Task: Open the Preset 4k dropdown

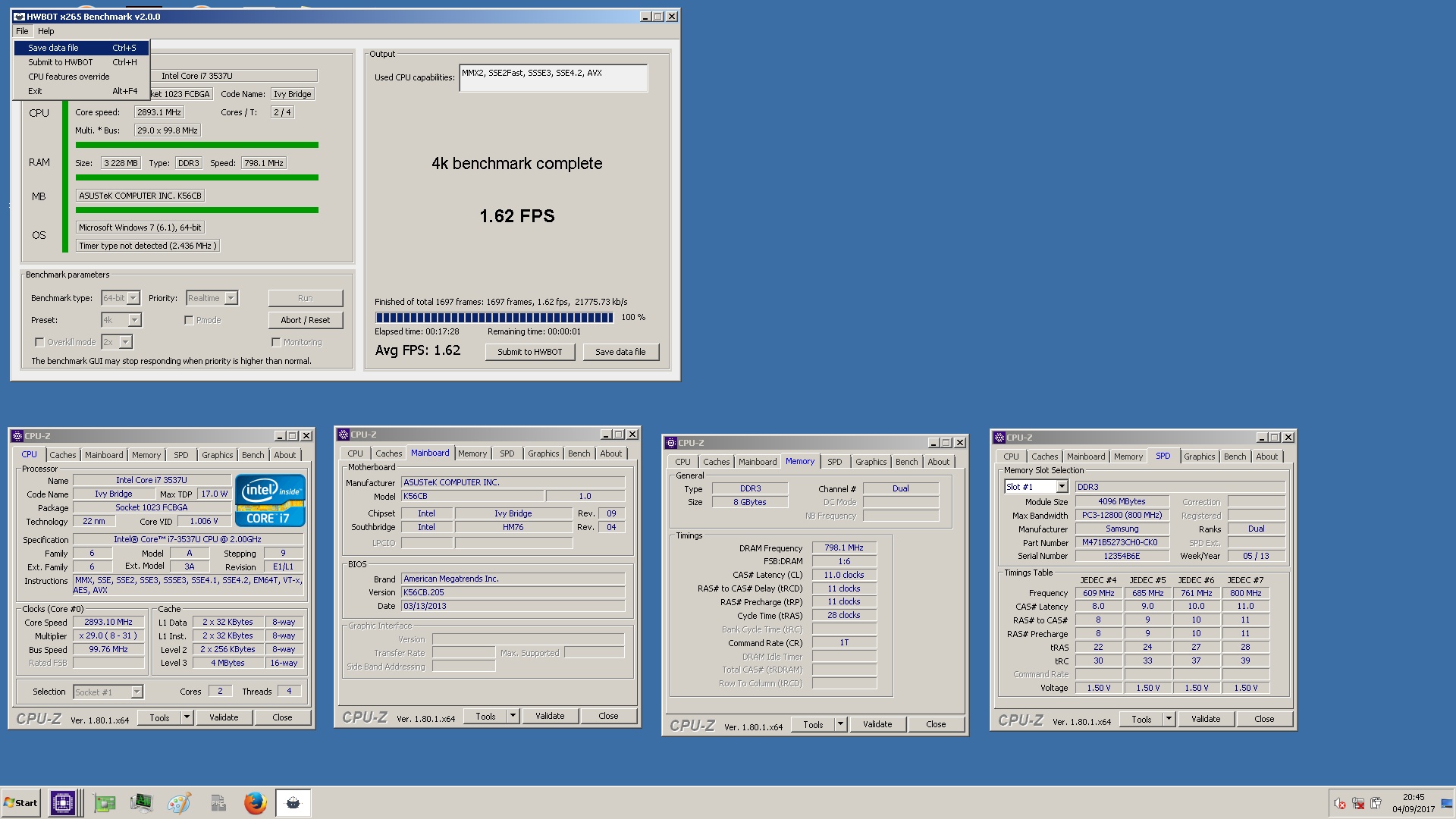Action: (134, 320)
